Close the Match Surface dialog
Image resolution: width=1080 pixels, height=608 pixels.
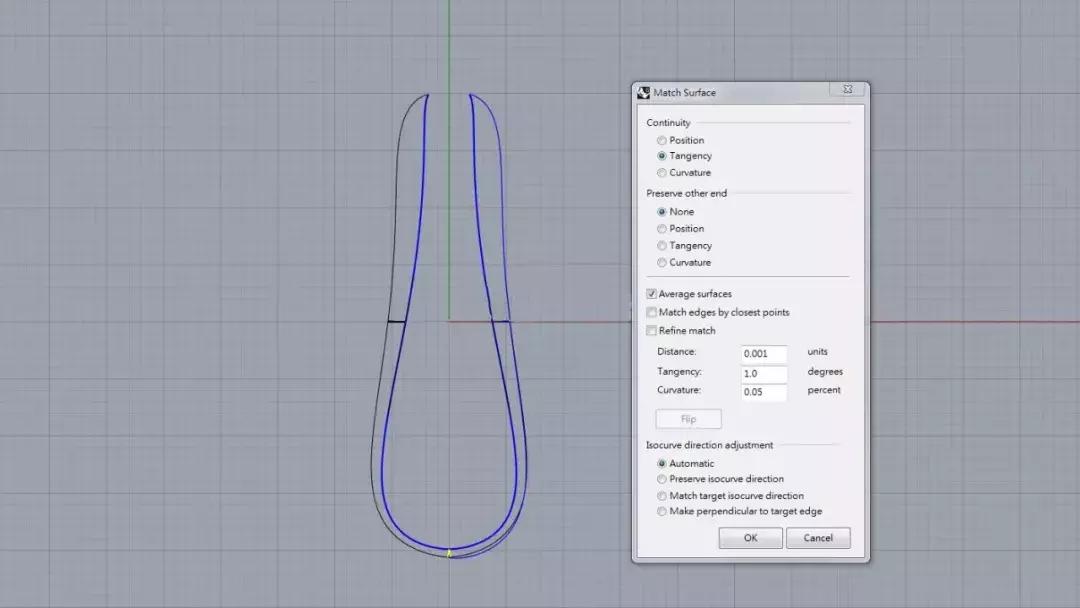pos(847,91)
